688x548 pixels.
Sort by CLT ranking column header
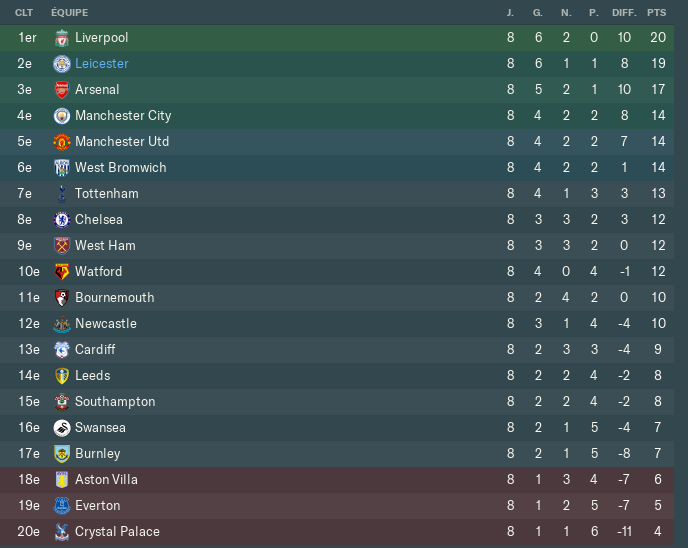point(24,13)
